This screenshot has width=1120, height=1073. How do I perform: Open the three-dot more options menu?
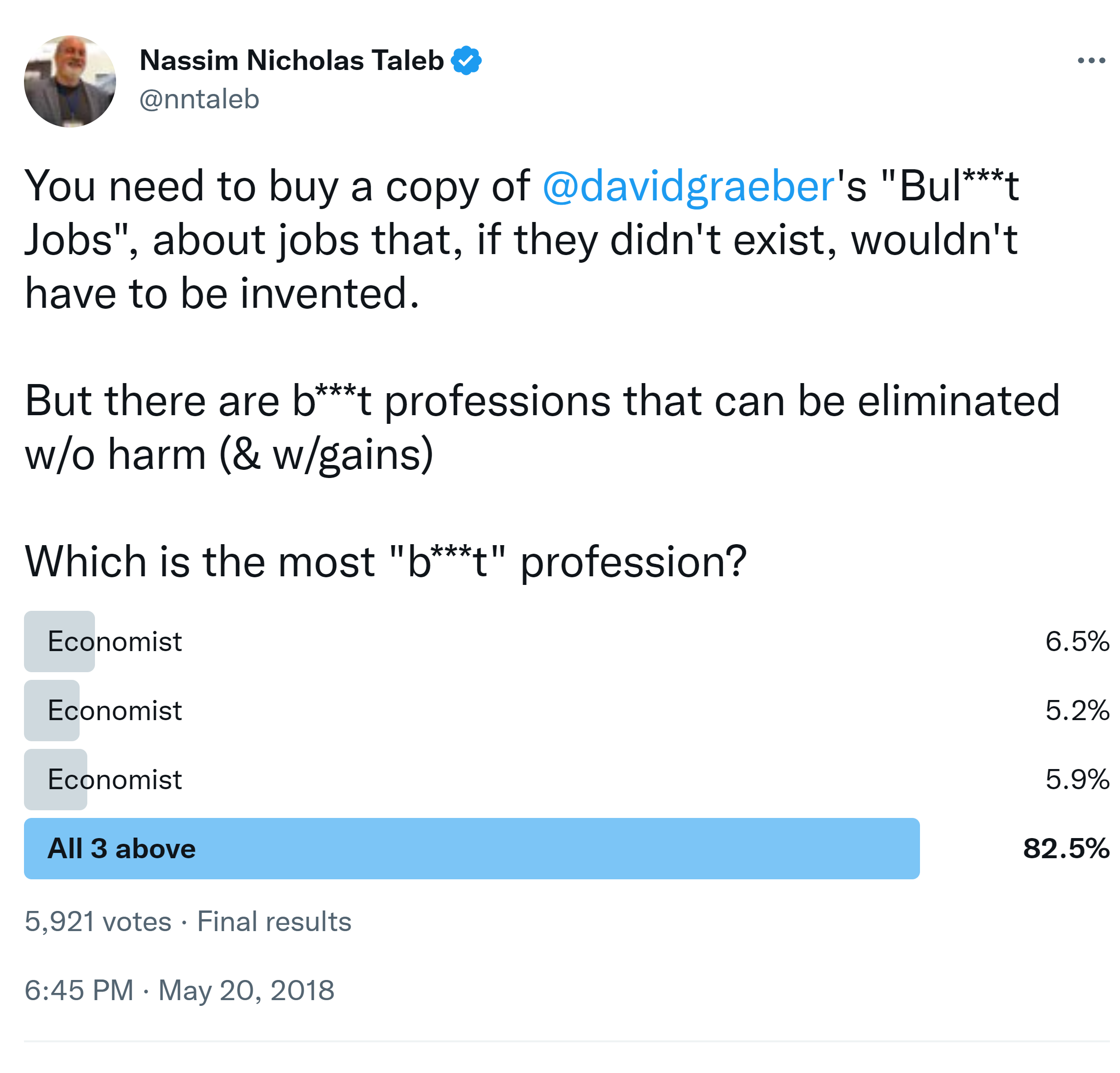coord(1090,60)
